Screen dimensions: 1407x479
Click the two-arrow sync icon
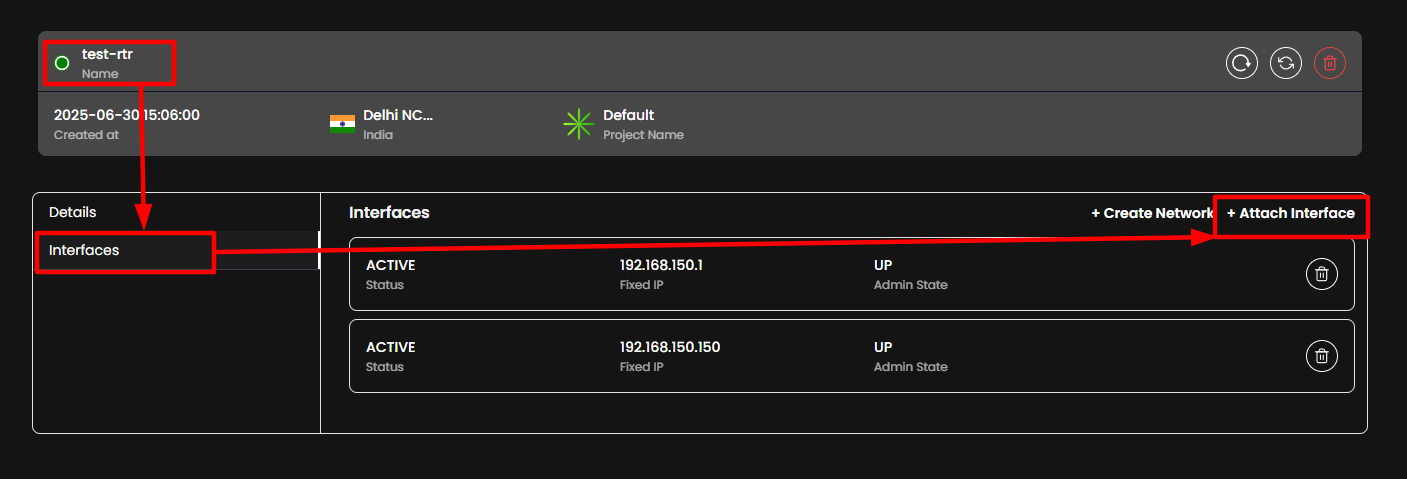pos(1285,63)
